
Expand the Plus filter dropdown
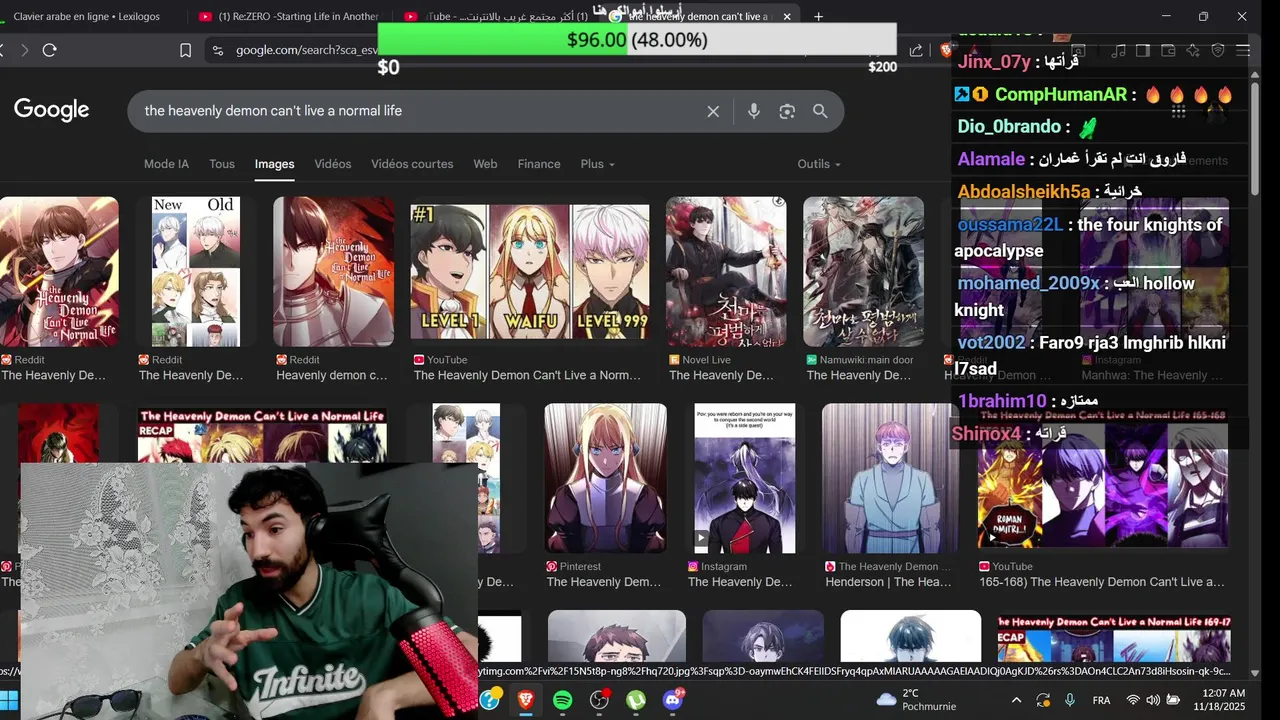click(x=598, y=164)
